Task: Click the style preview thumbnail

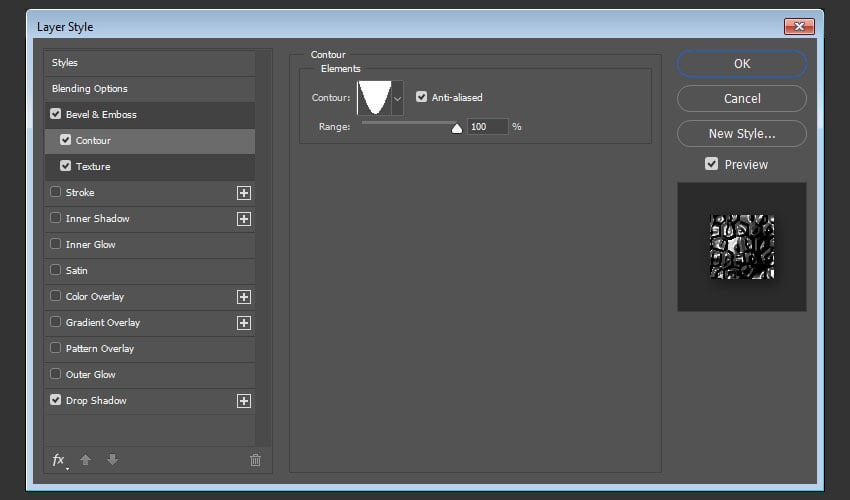Action: click(x=742, y=247)
